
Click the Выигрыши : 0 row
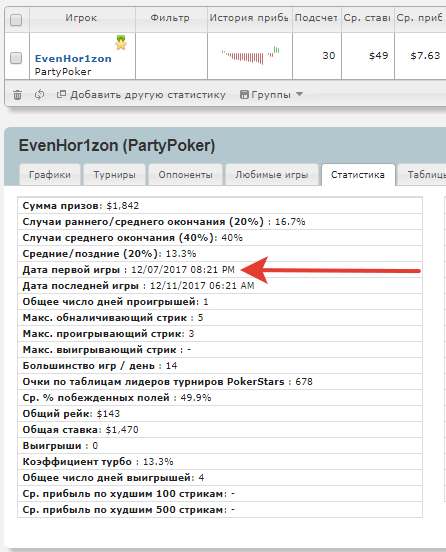220,446
